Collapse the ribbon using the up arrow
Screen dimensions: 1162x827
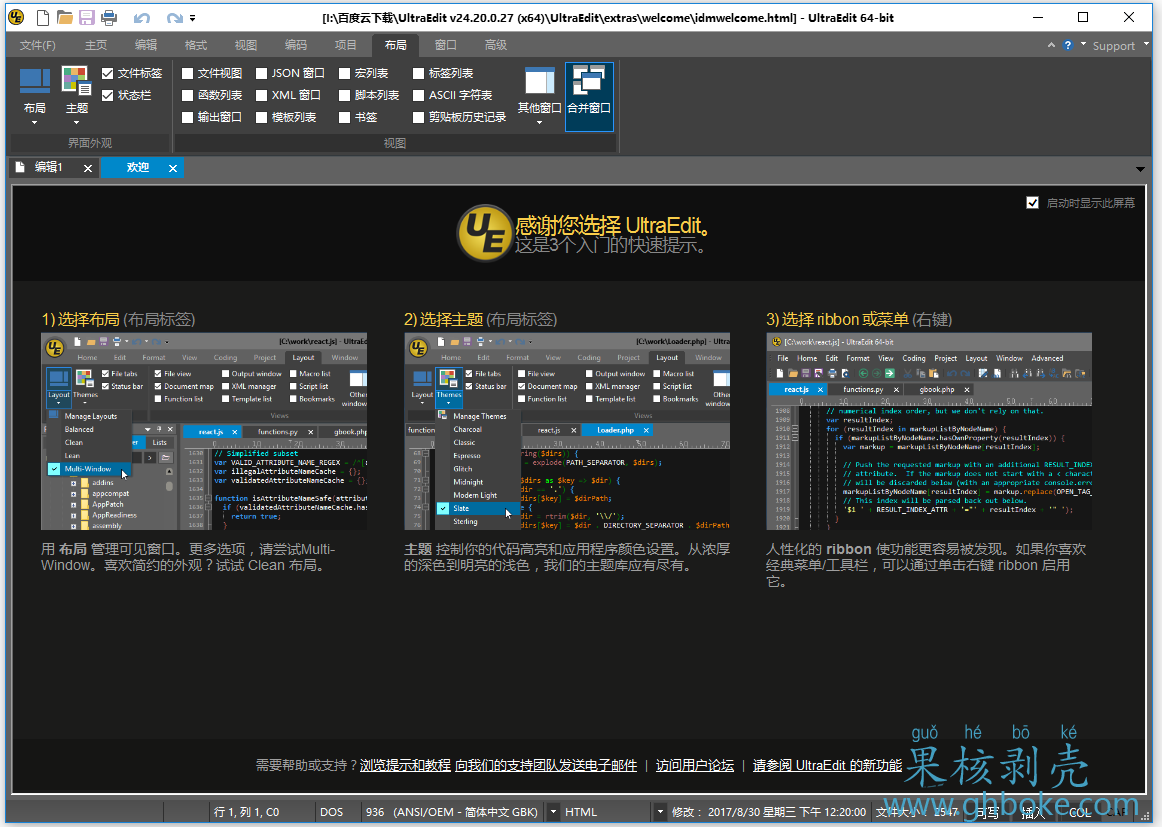1051,45
